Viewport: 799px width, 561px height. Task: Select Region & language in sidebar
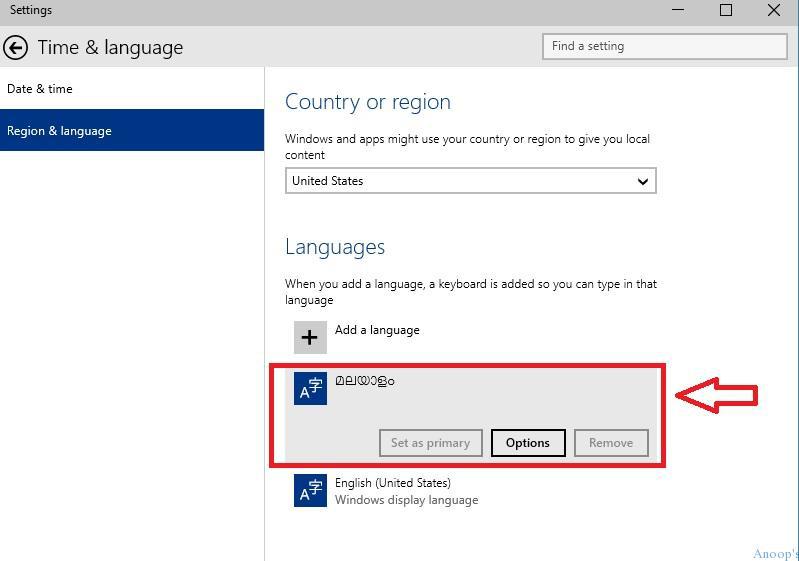132,130
